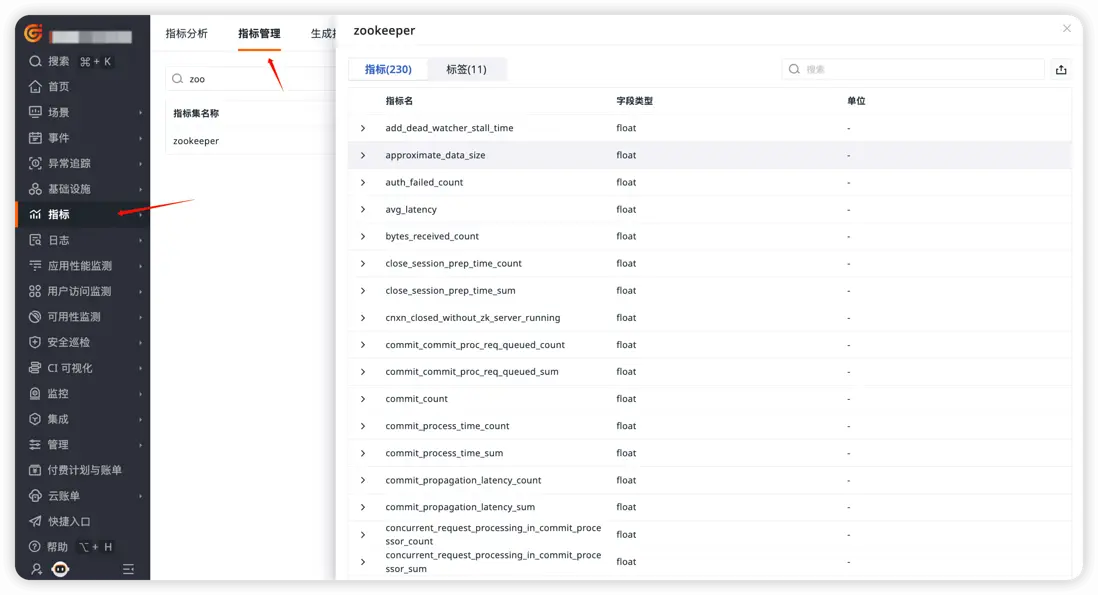Click the 付费计划与账单 sidebar item
Viewport: 1098px width, 595px height.
[x=83, y=470]
